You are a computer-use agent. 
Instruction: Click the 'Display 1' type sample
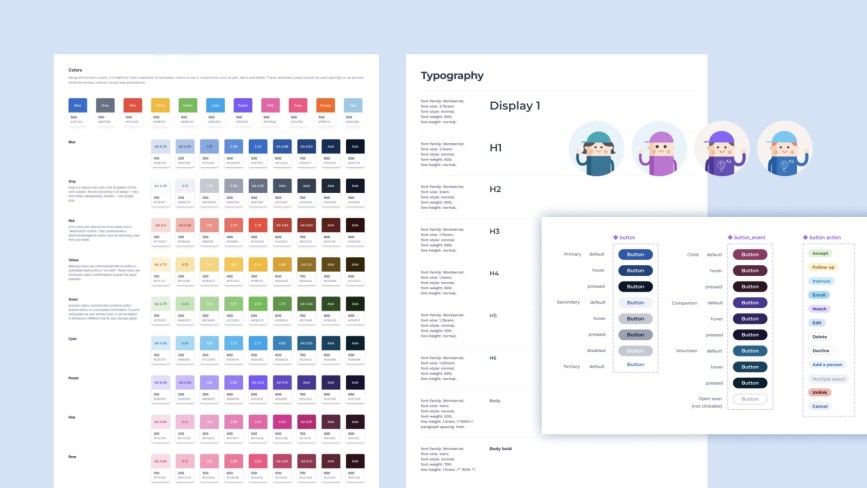[x=515, y=106]
